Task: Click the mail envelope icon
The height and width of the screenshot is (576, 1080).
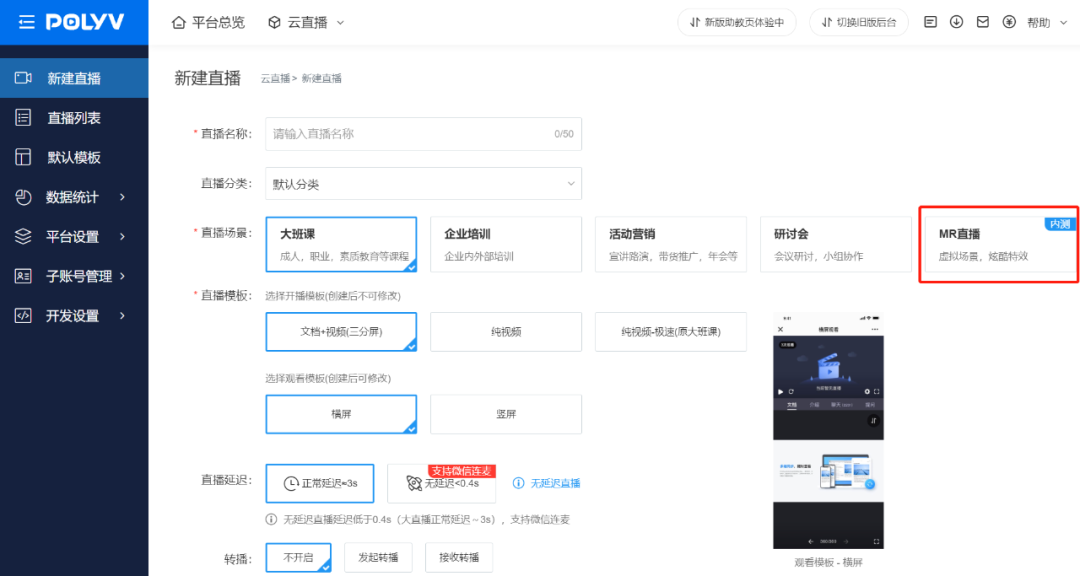Action: (x=982, y=22)
